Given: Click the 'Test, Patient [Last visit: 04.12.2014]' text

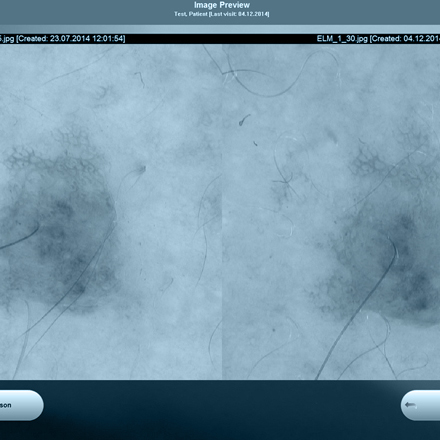Looking at the screenshot, I should tap(222, 14).
